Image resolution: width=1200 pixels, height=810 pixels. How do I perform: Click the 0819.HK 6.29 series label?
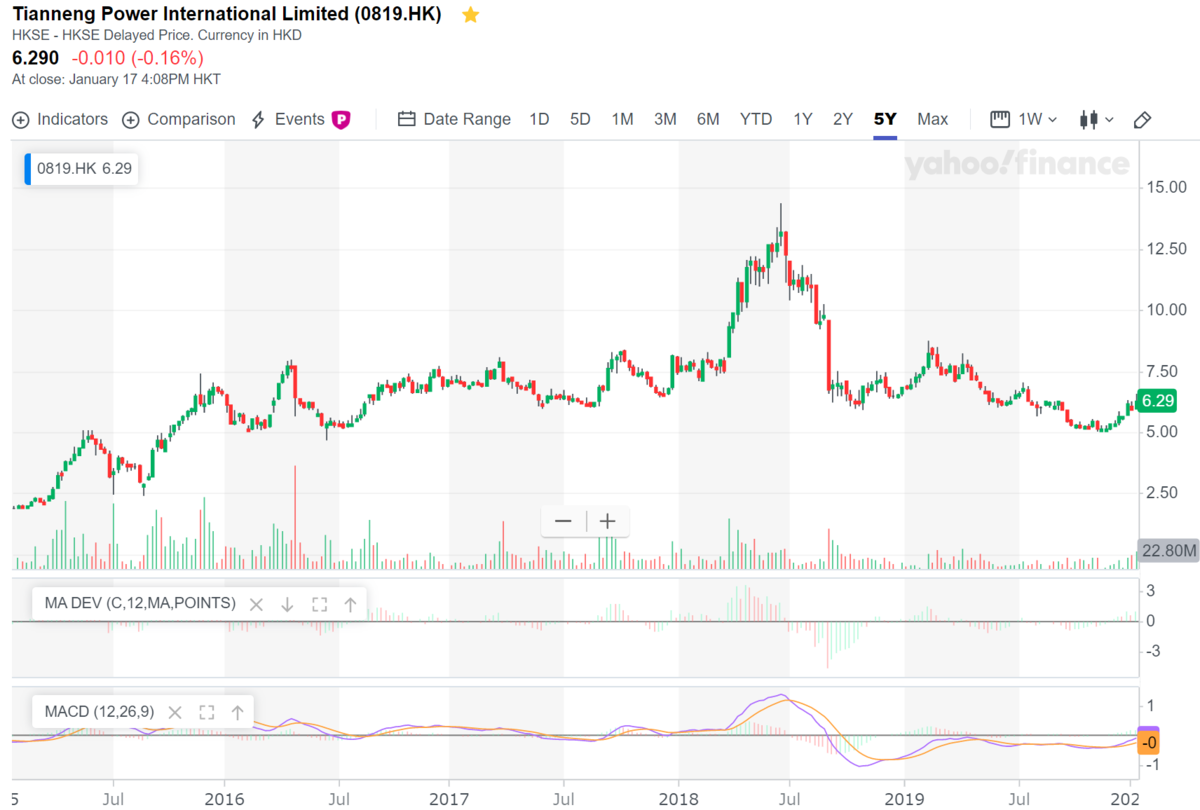click(x=83, y=169)
